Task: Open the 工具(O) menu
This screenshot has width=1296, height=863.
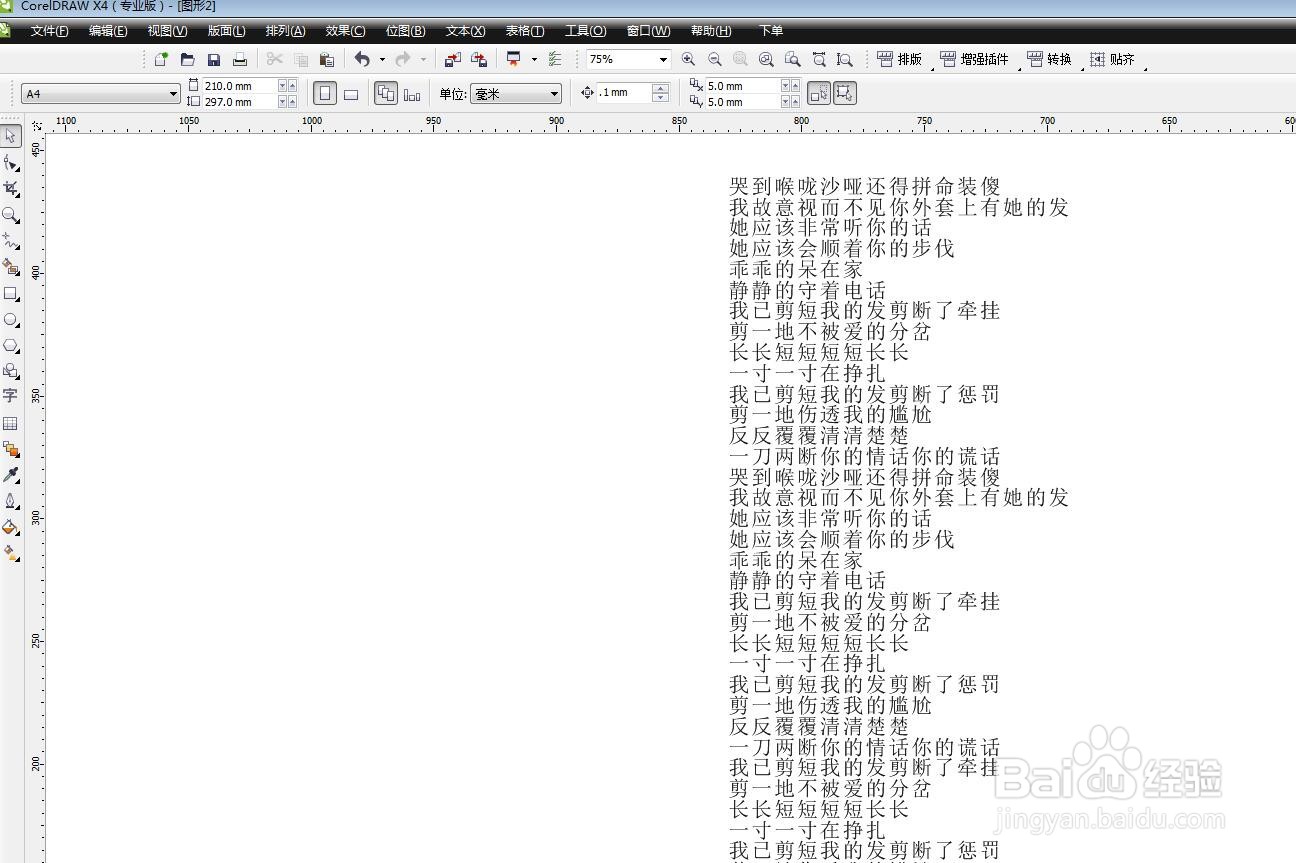Action: pos(585,31)
